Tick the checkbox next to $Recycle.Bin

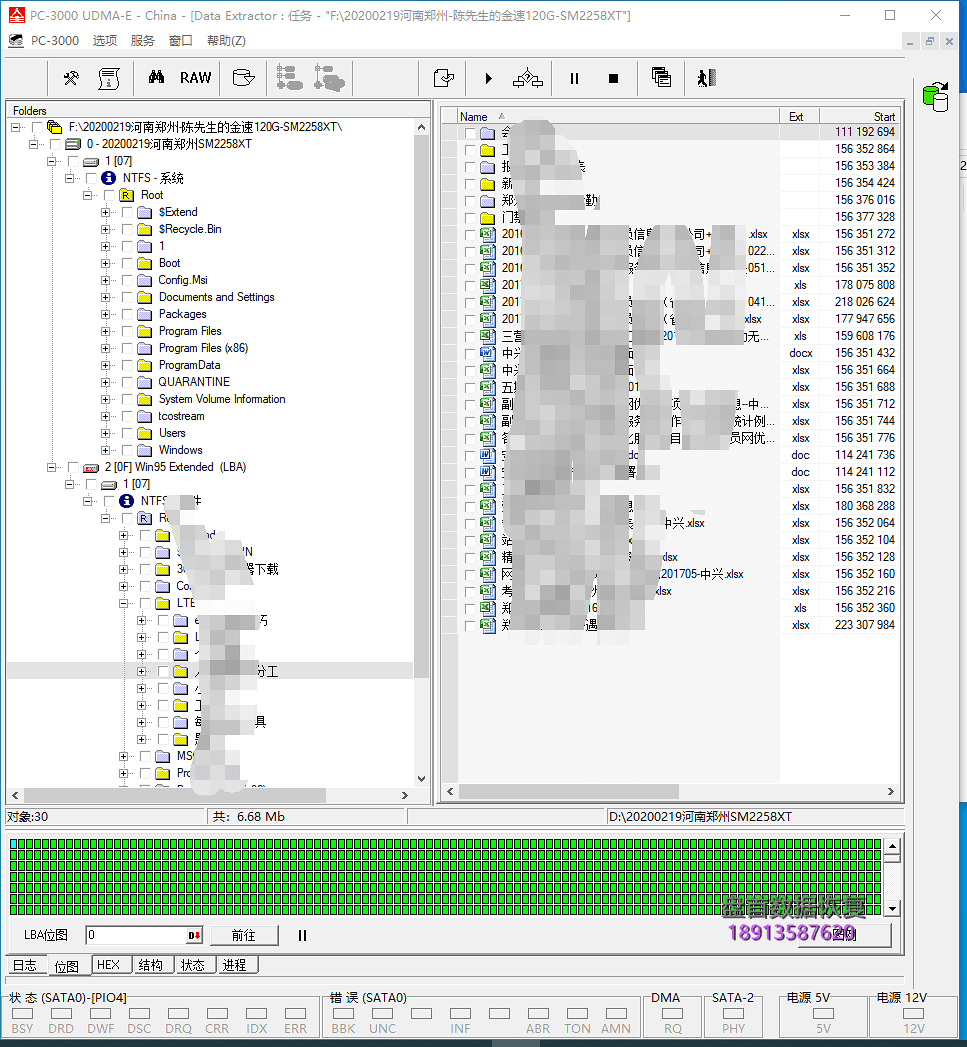pyautogui.click(x=128, y=229)
